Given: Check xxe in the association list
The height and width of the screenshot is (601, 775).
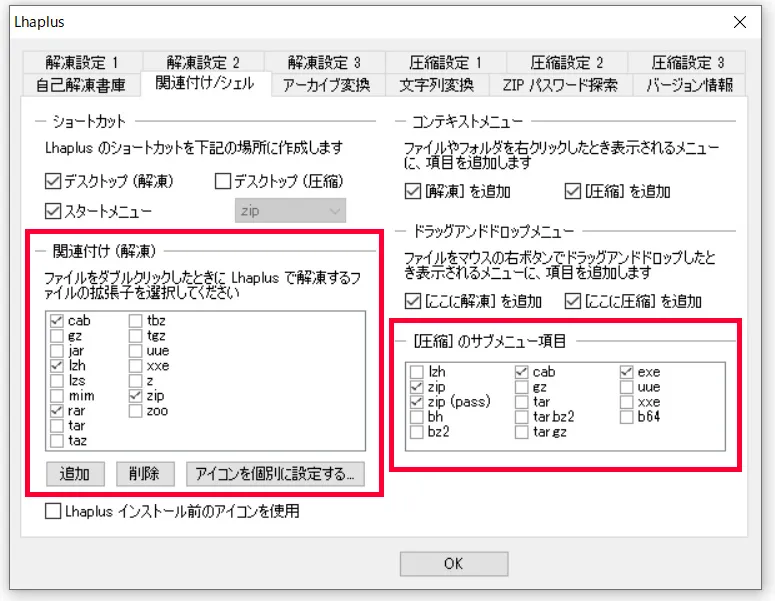Looking at the screenshot, I should (135, 366).
